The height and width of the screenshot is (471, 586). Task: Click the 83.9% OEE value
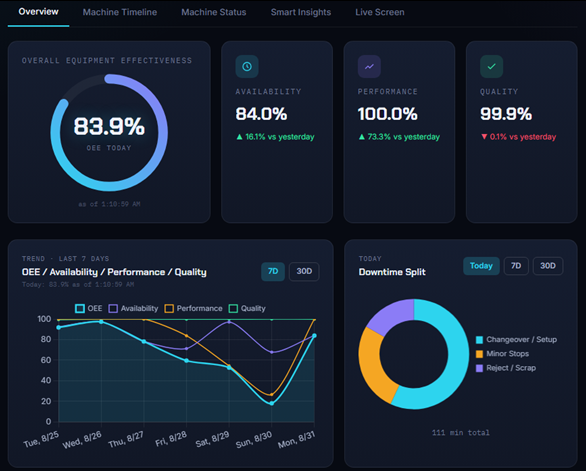(x=109, y=126)
